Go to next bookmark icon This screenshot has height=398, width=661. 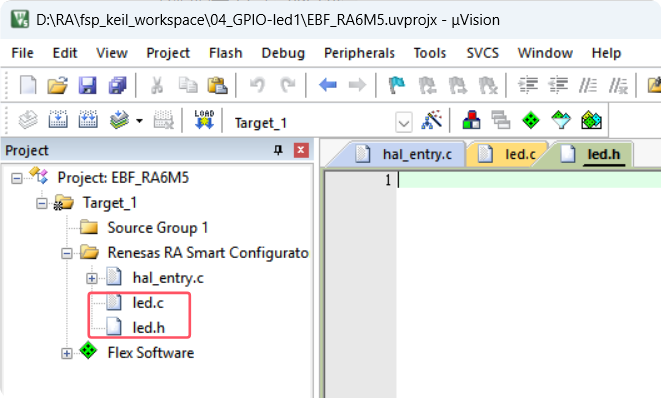click(x=457, y=85)
